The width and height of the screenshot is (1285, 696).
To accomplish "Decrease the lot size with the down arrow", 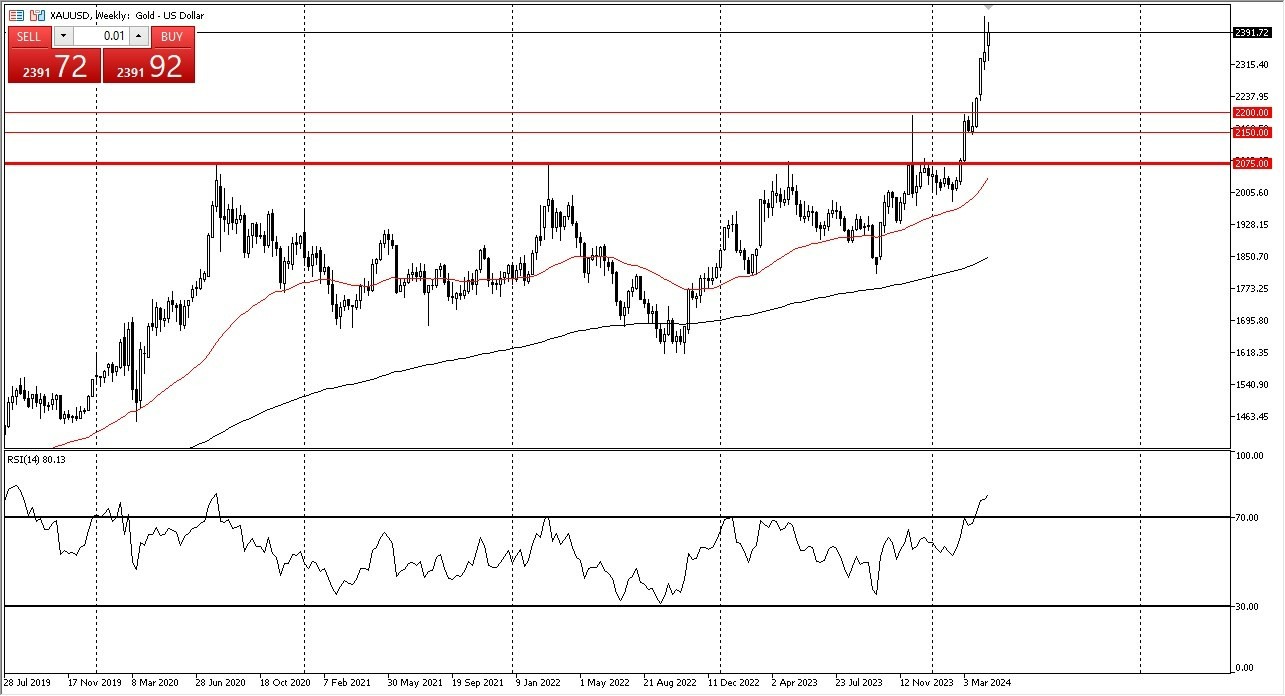I will pyautogui.click(x=63, y=36).
